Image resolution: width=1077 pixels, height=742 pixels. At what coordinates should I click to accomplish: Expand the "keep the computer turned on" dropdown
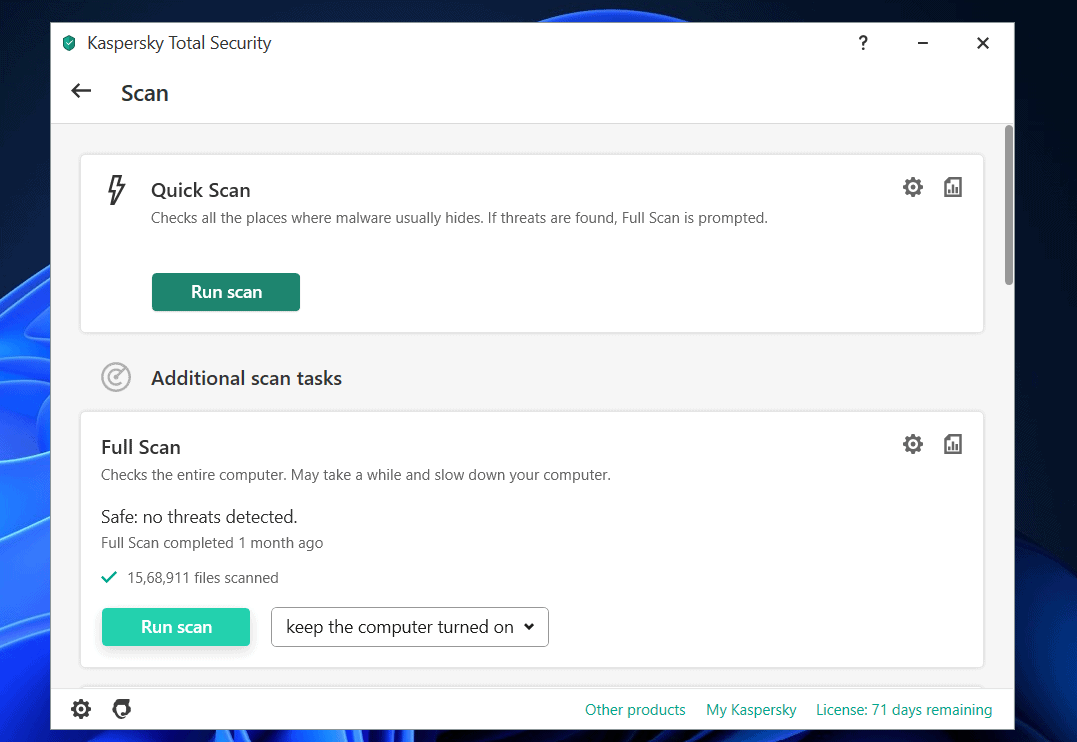pyautogui.click(x=409, y=627)
